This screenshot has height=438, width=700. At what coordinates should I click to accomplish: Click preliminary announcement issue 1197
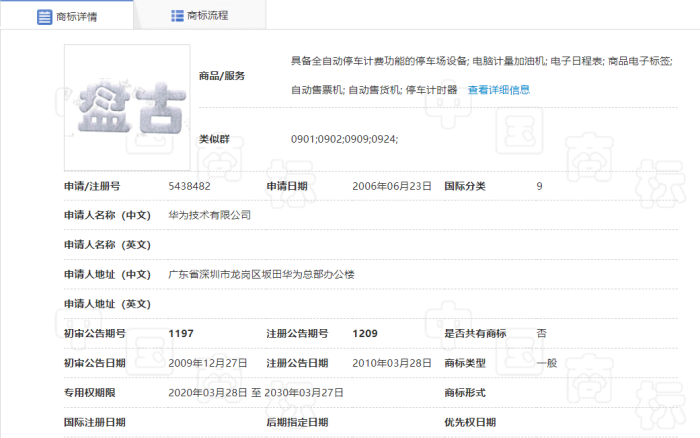click(x=181, y=334)
